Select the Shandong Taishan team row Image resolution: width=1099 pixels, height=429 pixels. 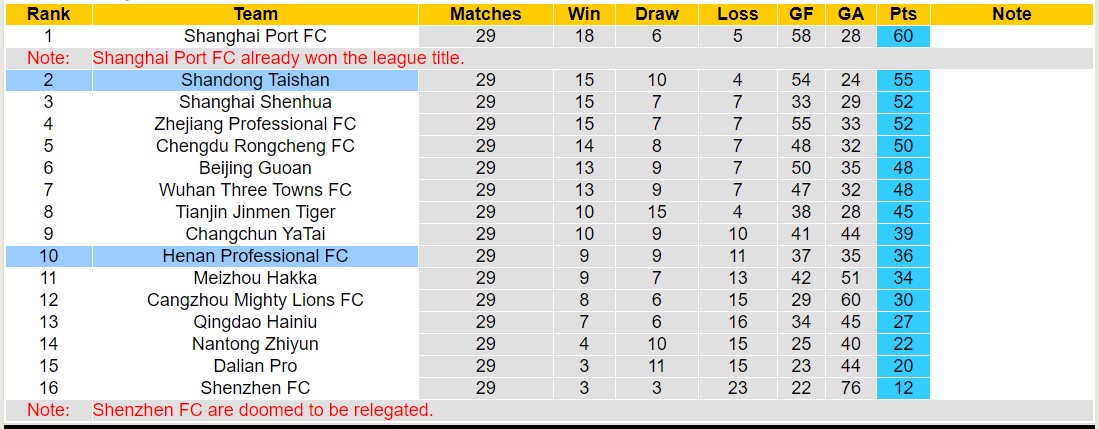(255, 80)
